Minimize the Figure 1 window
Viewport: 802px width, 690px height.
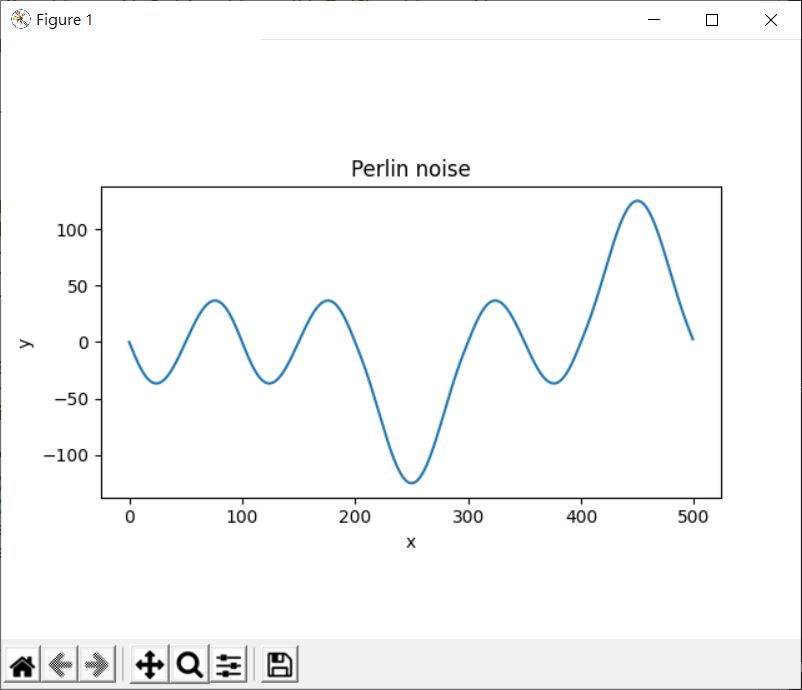(654, 19)
